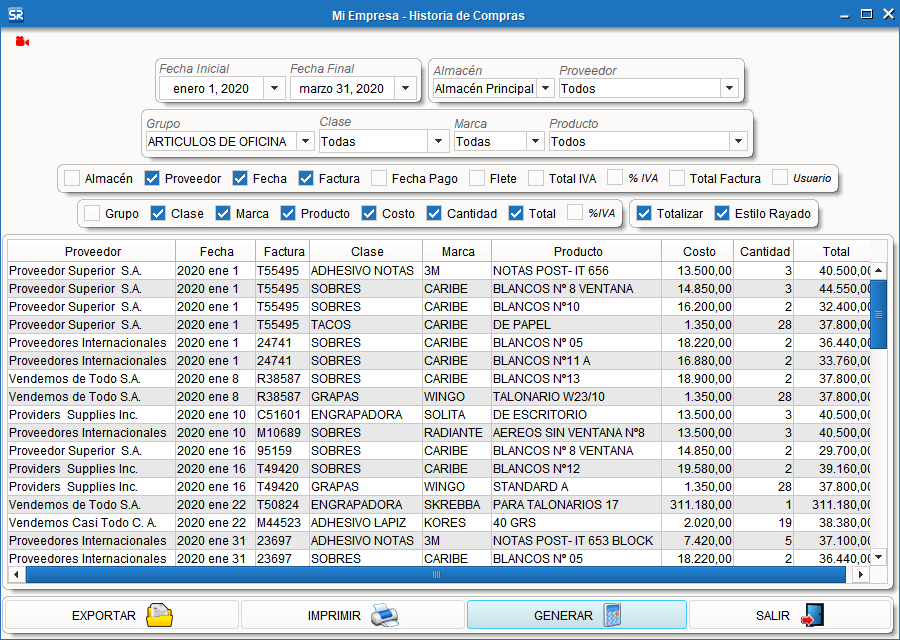Uncheck the Costo checkbox

point(369,214)
